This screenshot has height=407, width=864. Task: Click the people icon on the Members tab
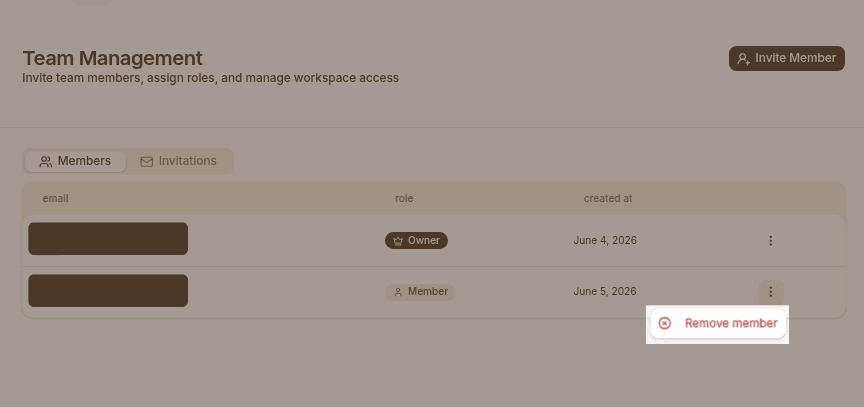tap(46, 162)
